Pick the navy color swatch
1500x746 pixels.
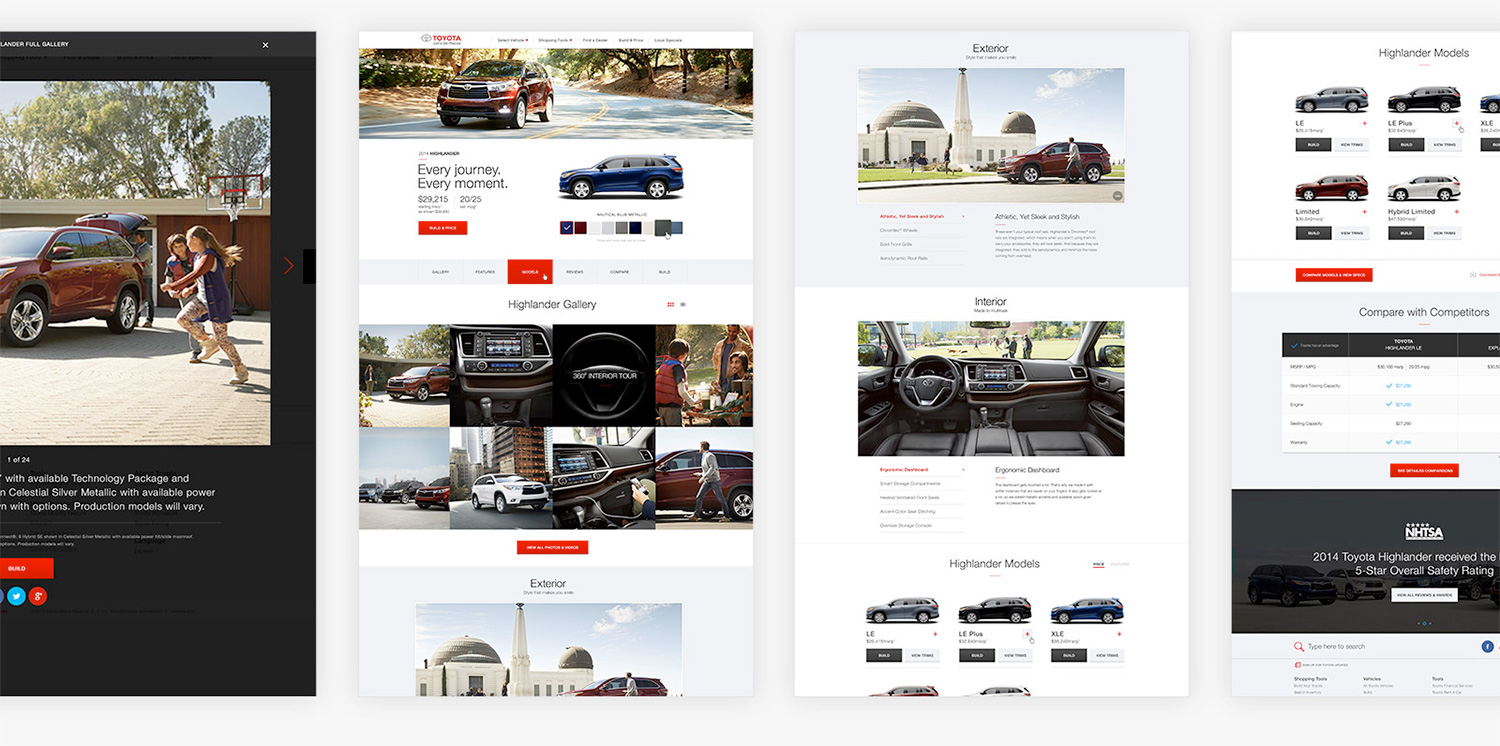point(635,228)
